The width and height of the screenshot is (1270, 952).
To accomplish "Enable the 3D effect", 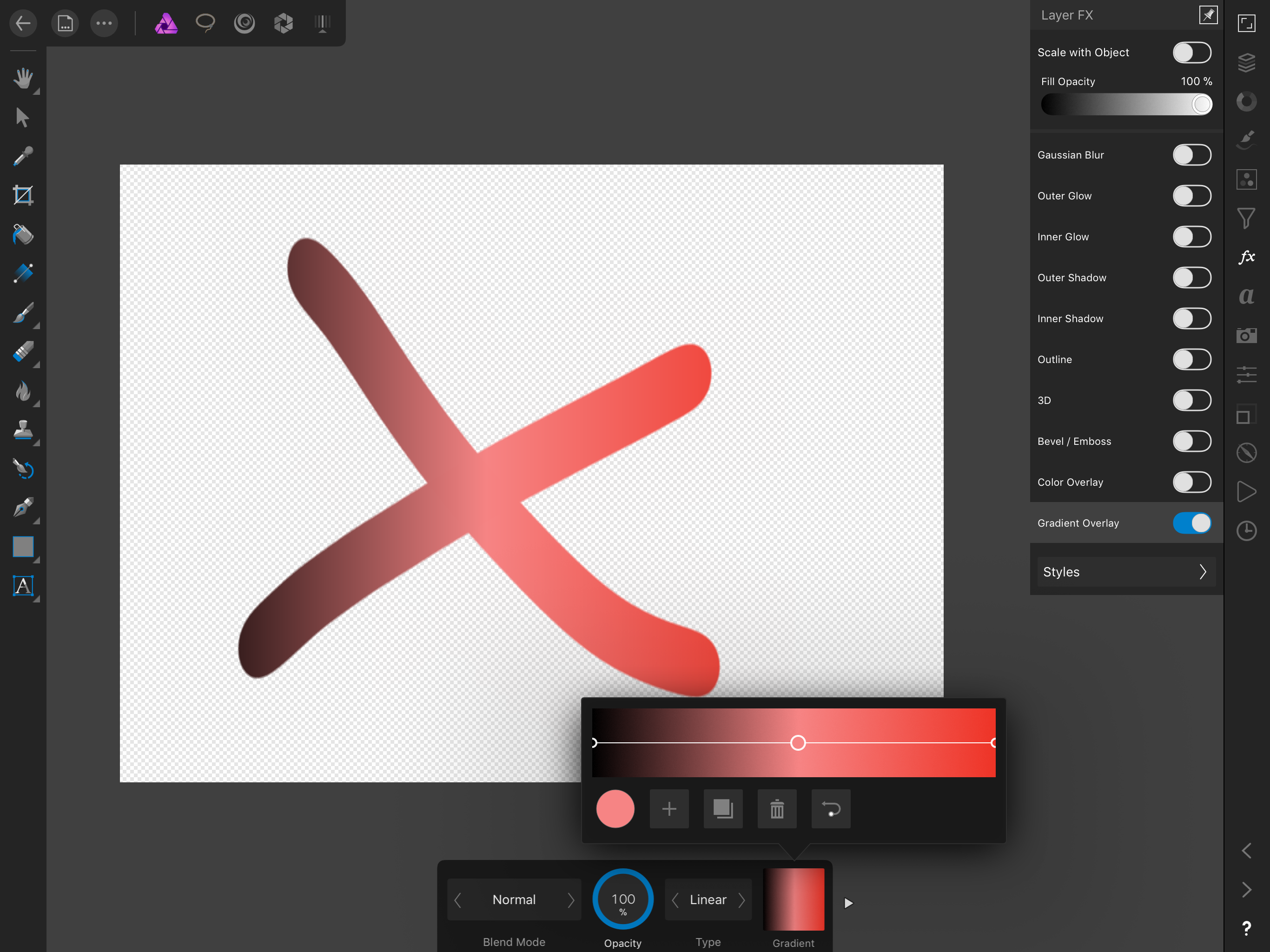I will 1192,400.
